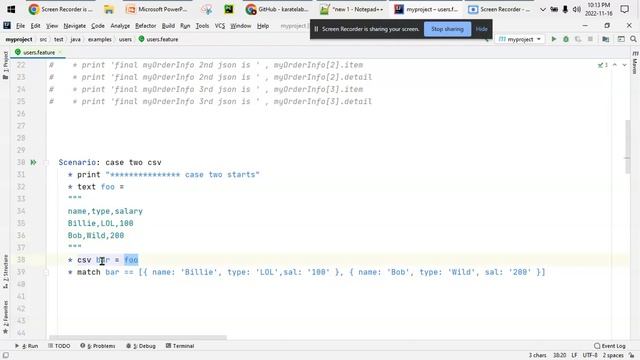This screenshot has width=640, height=360.
Task: Click the java breadcrumb folder
Action: tap(76, 40)
